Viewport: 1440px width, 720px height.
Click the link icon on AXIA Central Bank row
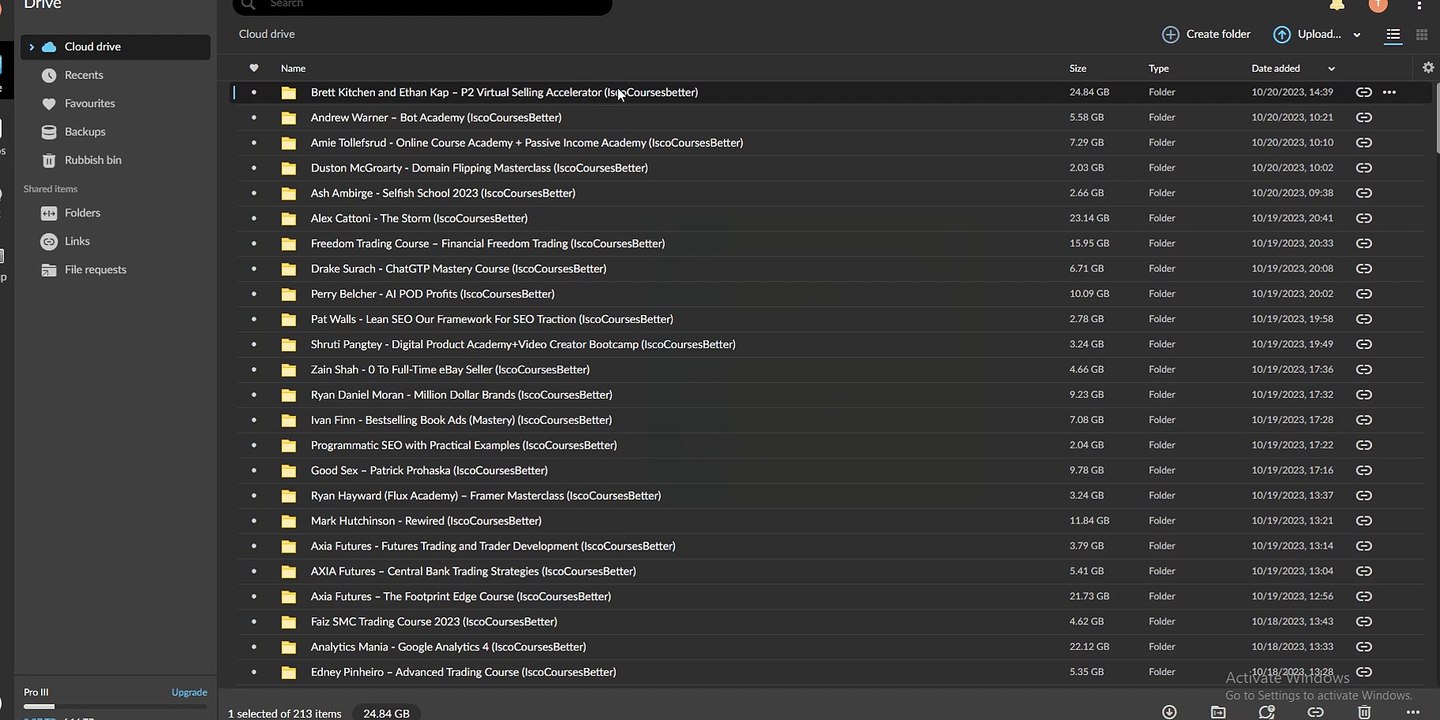click(1363, 571)
